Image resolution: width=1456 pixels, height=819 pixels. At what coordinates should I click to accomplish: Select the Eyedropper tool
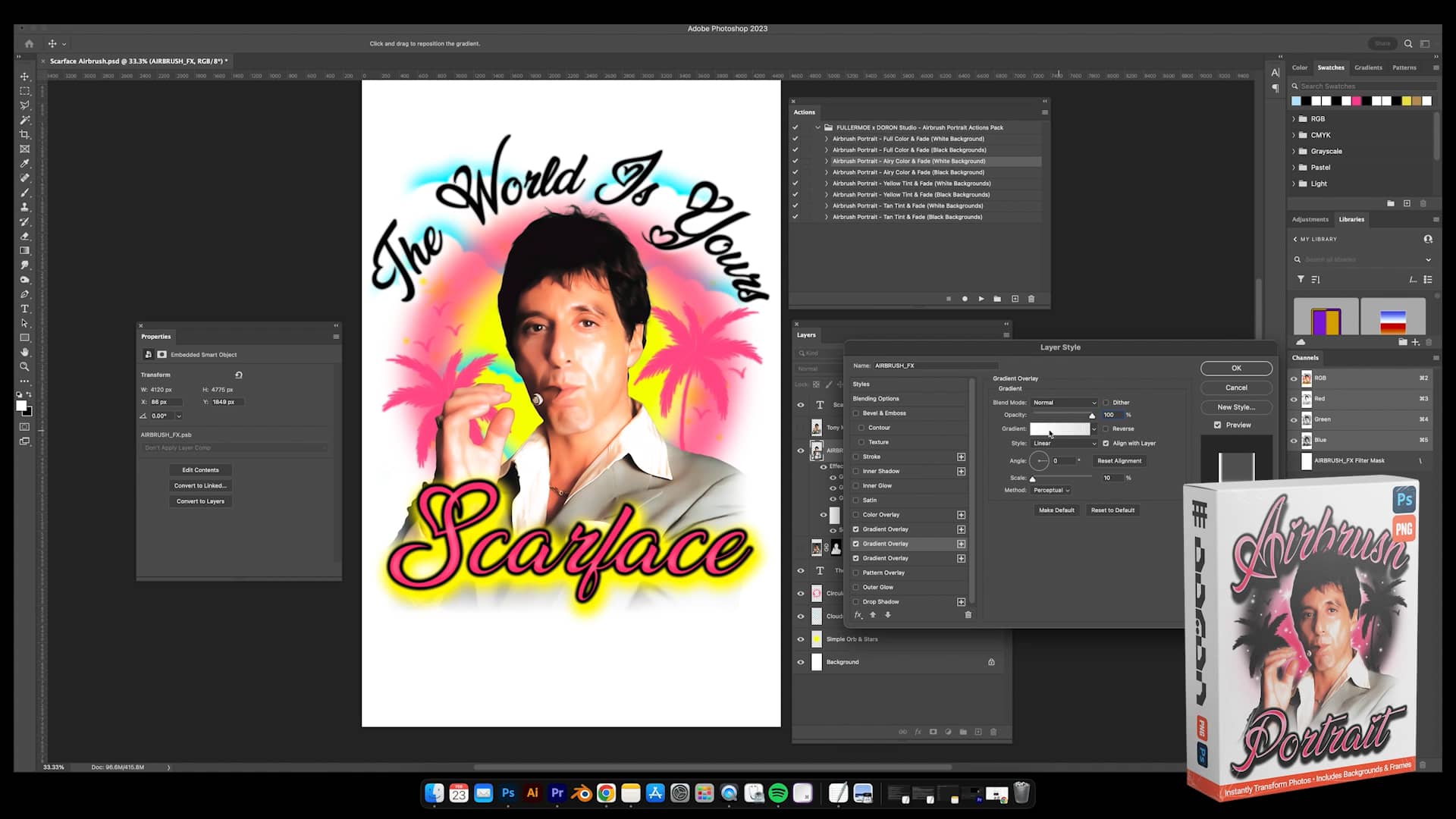click(25, 164)
